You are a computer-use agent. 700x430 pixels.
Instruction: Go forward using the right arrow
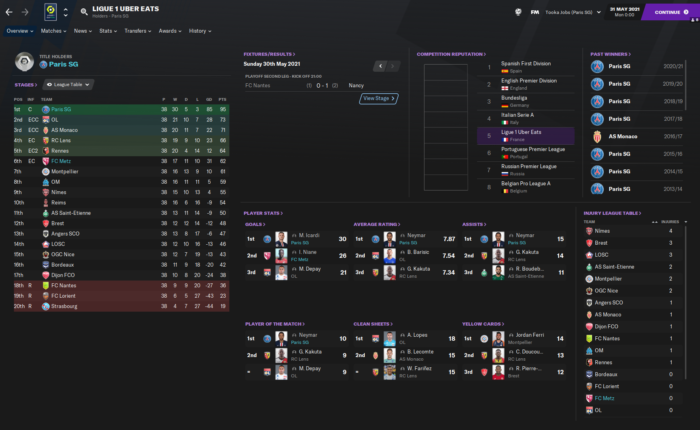pos(25,12)
